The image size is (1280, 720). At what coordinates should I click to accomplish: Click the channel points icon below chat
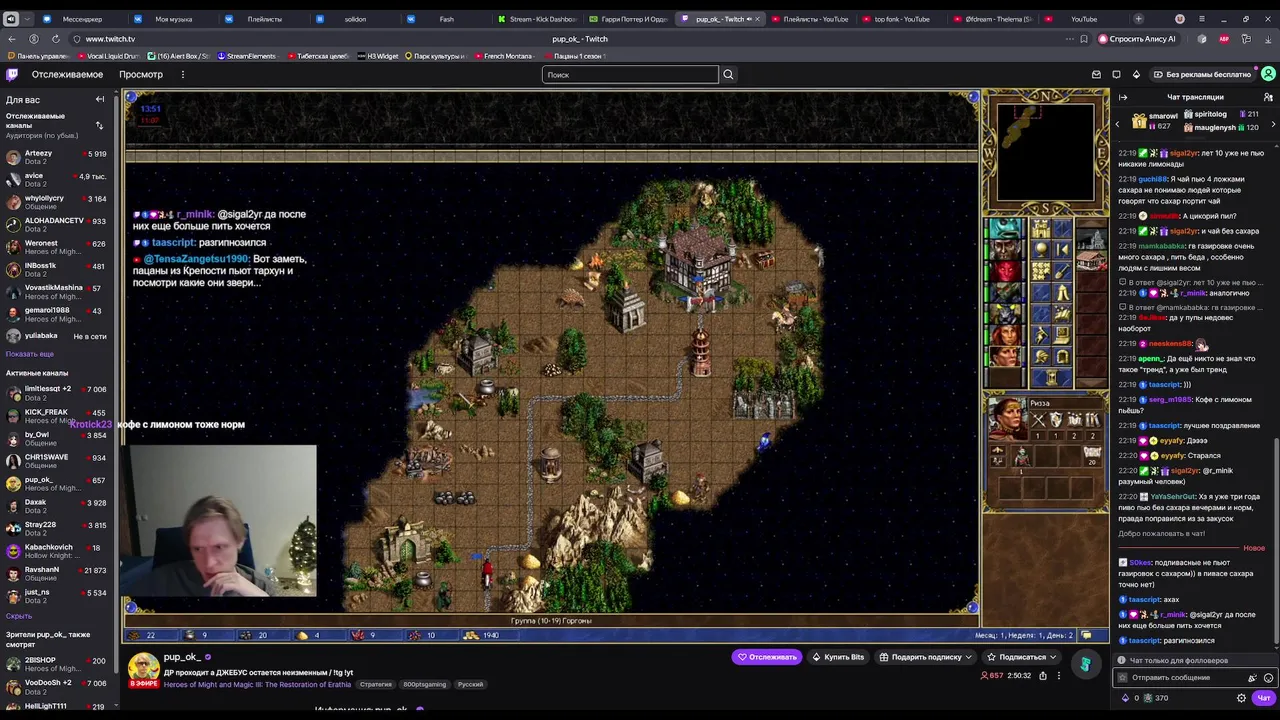coord(1148,698)
